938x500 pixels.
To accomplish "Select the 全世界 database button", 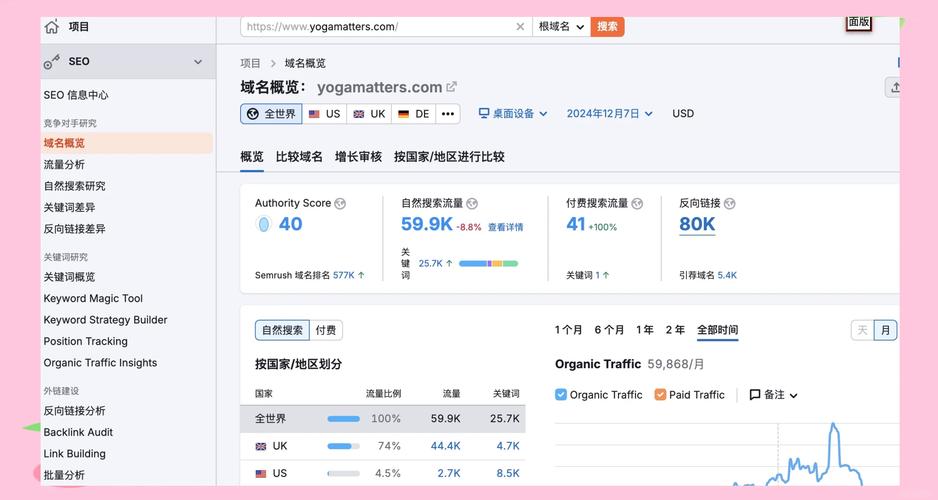I will click(272, 114).
